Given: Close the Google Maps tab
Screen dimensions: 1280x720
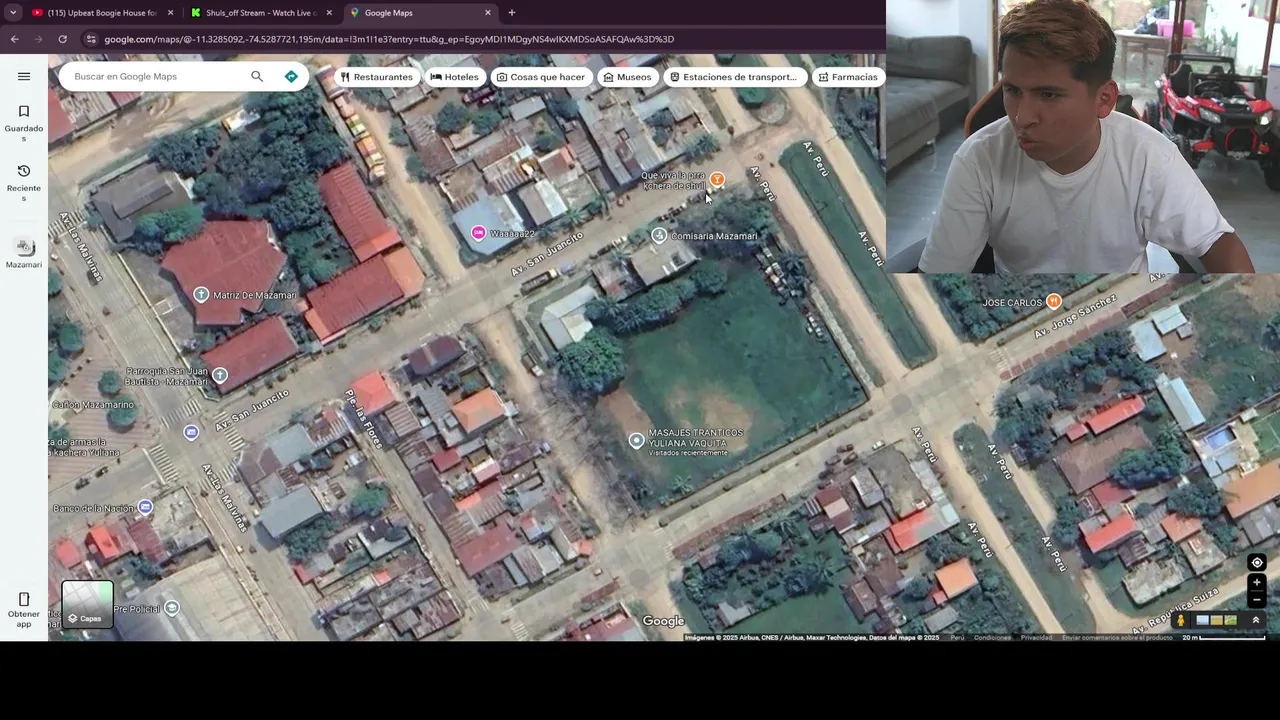Looking at the screenshot, I should (x=488, y=13).
